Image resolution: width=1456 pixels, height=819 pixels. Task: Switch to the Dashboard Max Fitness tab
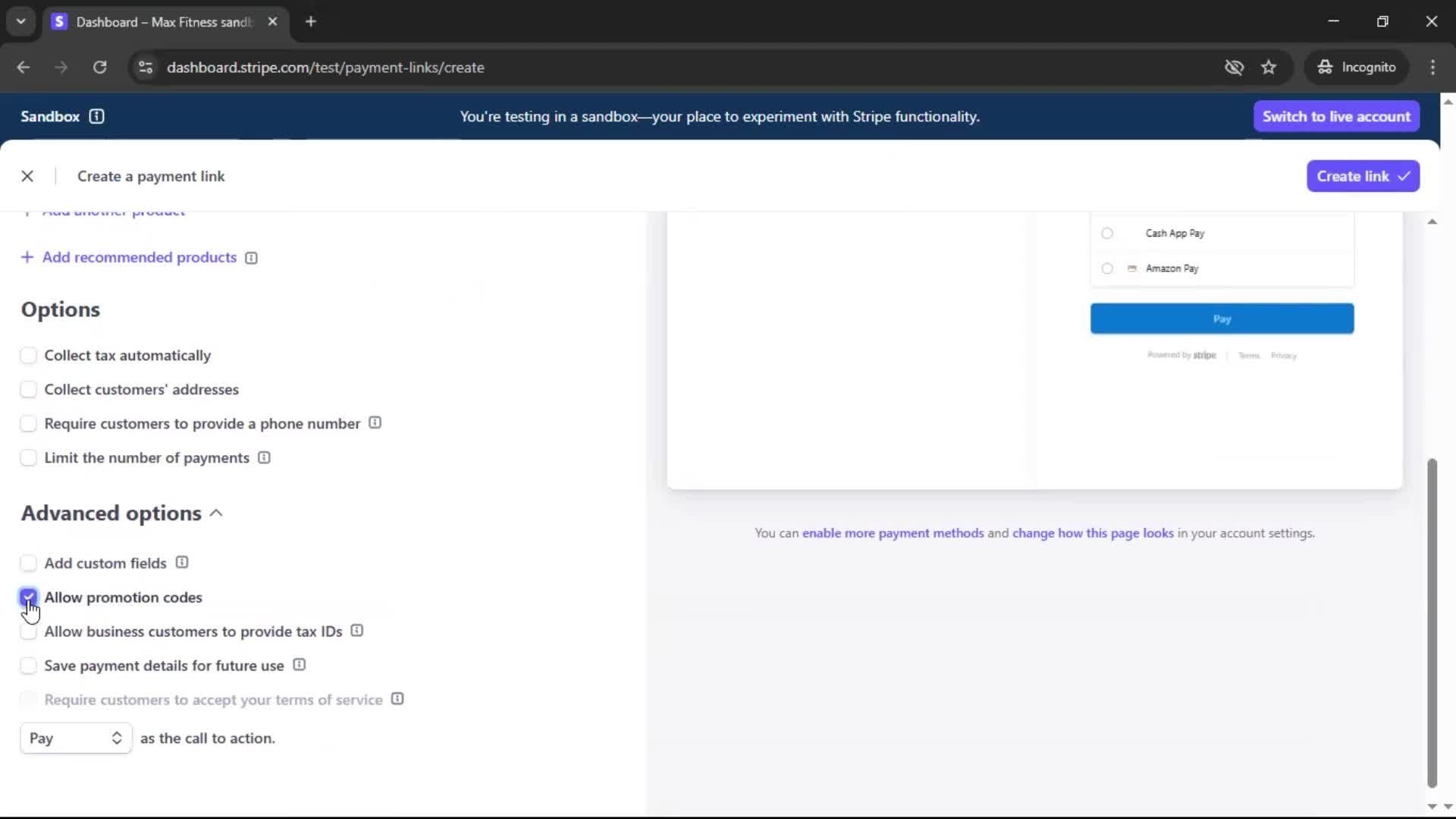click(x=163, y=22)
